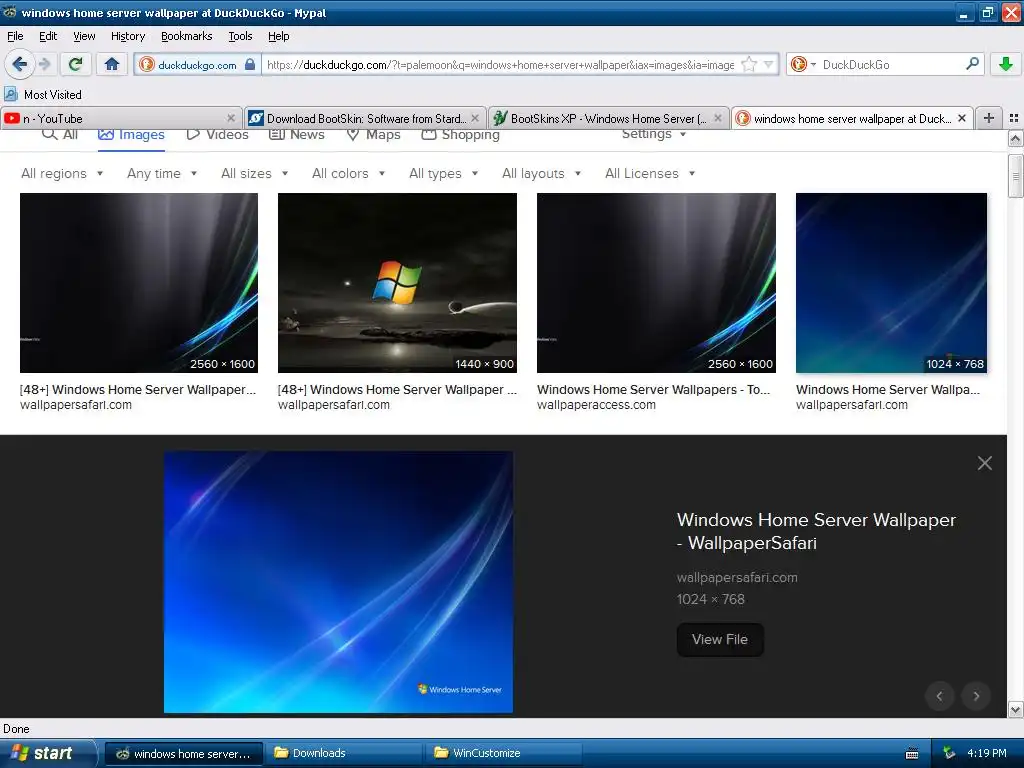Switch to All search results

pyautogui.click(x=60, y=135)
